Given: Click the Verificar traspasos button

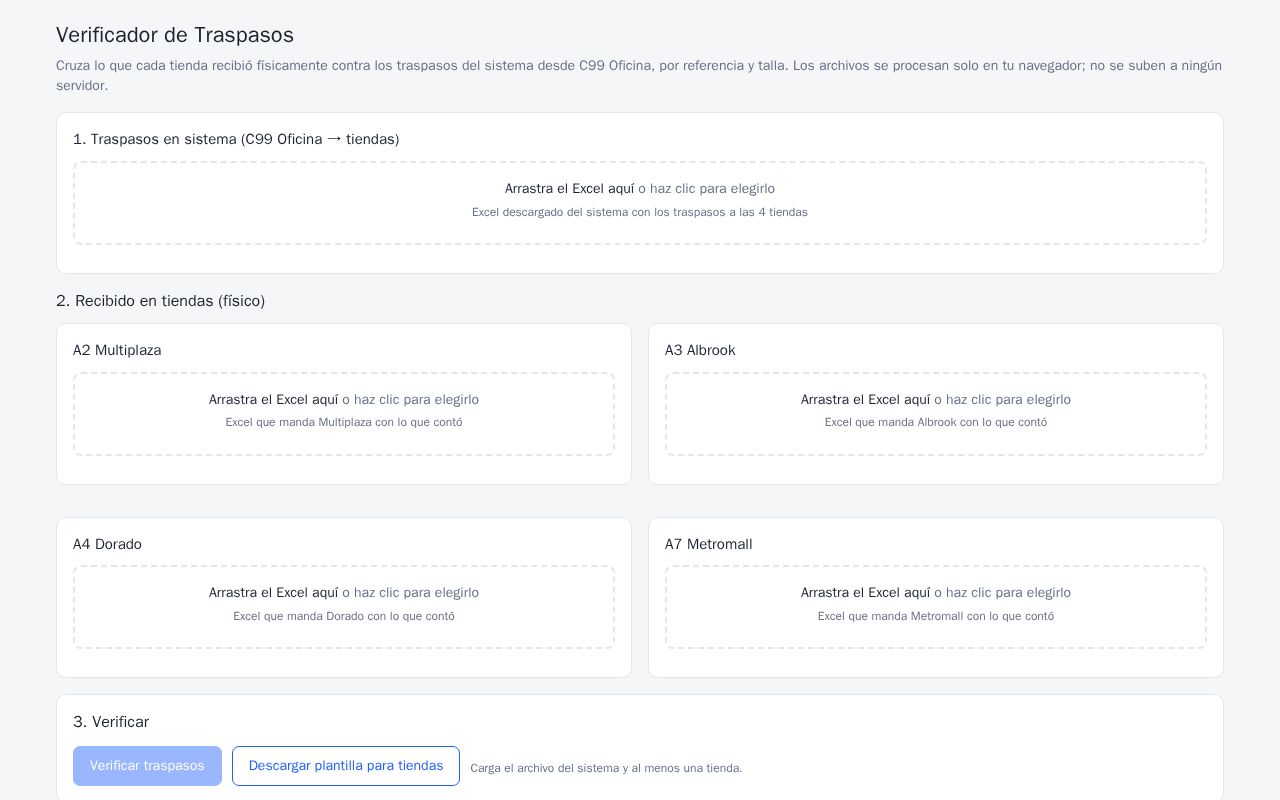Looking at the screenshot, I should pos(147,766).
